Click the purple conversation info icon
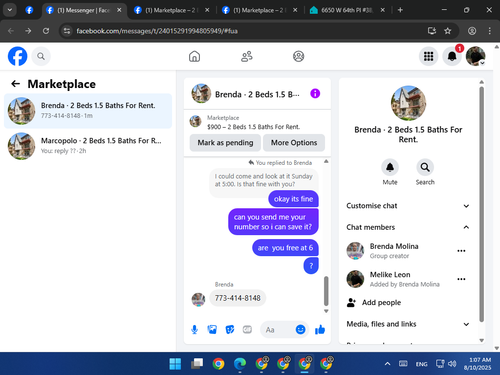This screenshot has width=500, height=375. click(315, 94)
